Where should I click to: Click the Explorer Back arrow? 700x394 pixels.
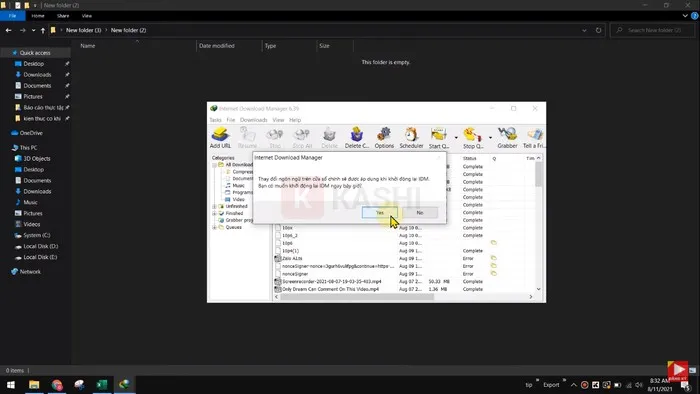coord(8,30)
